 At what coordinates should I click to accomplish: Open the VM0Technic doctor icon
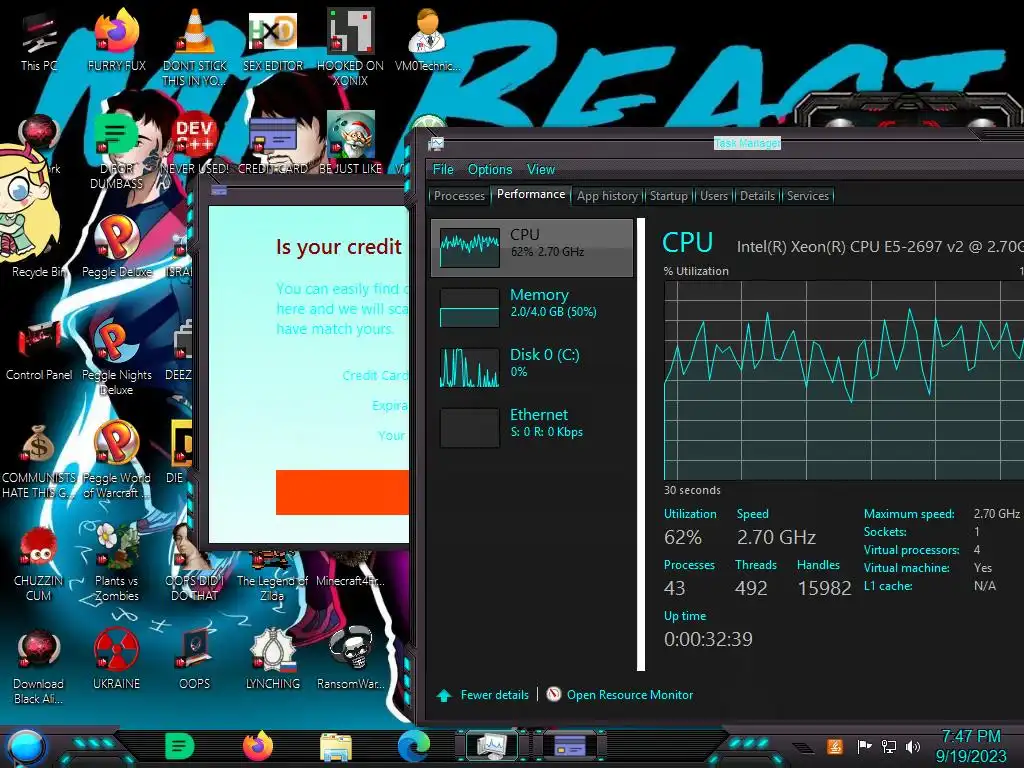pos(427,40)
